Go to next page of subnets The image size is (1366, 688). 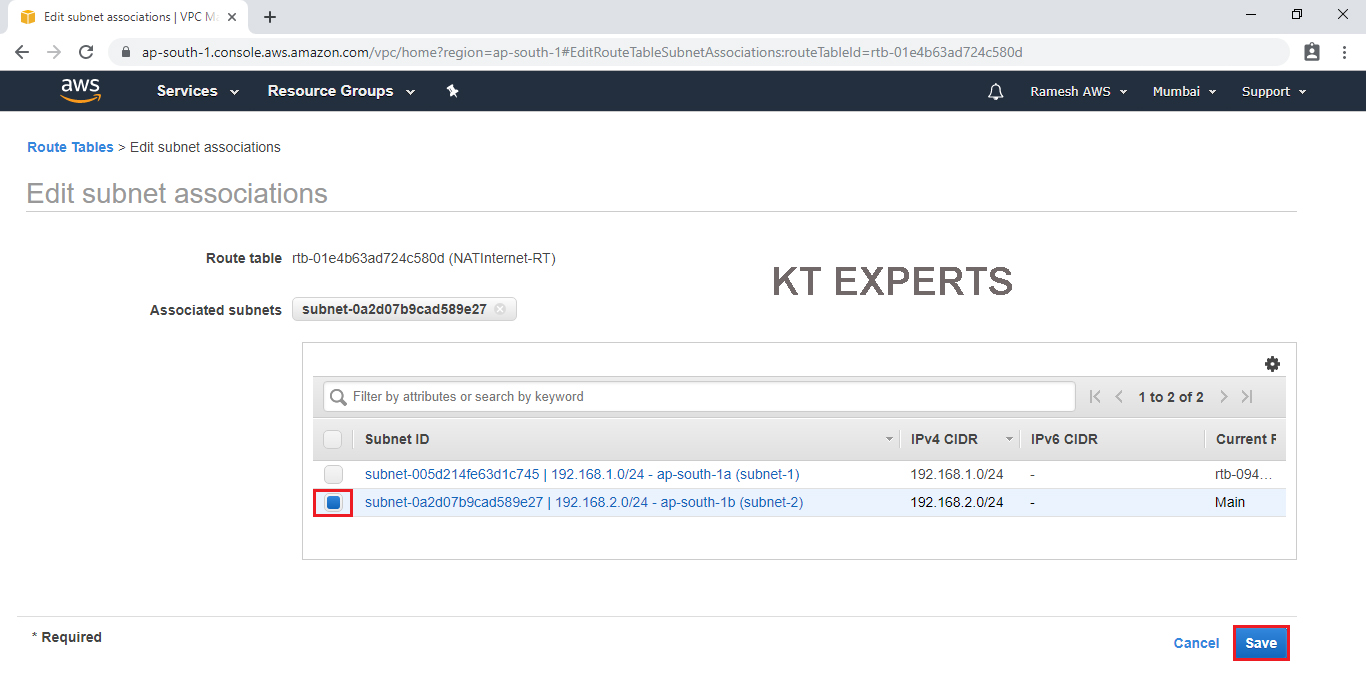(x=1223, y=397)
